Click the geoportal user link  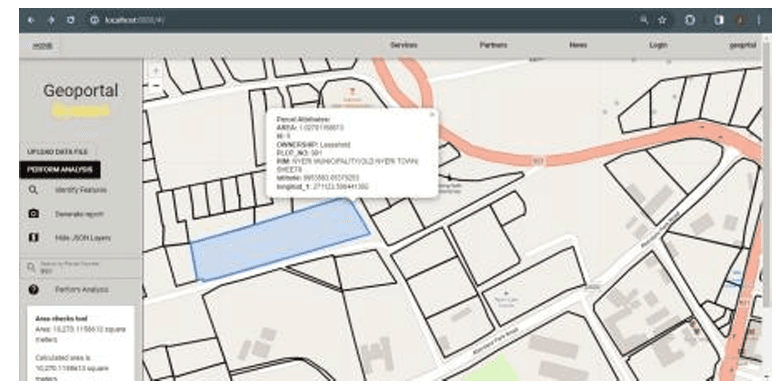click(x=743, y=45)
